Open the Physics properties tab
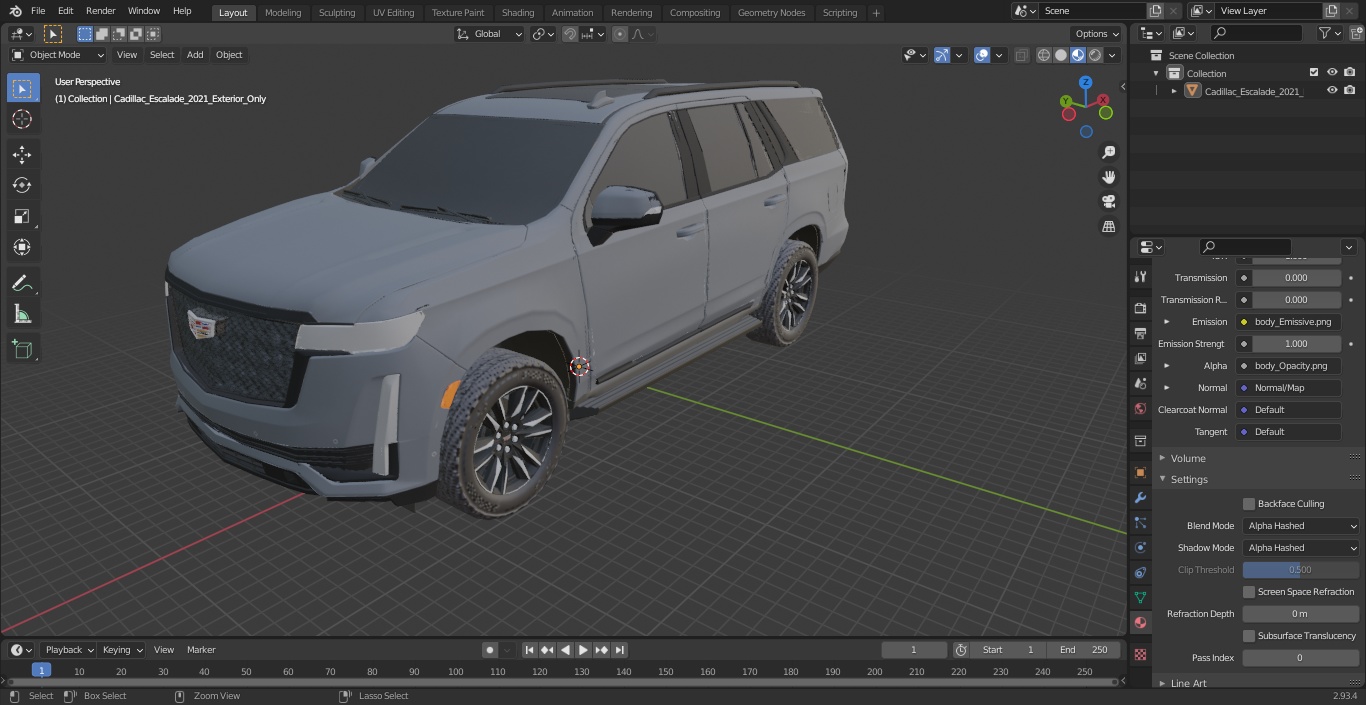 (x=1140, y=547)
